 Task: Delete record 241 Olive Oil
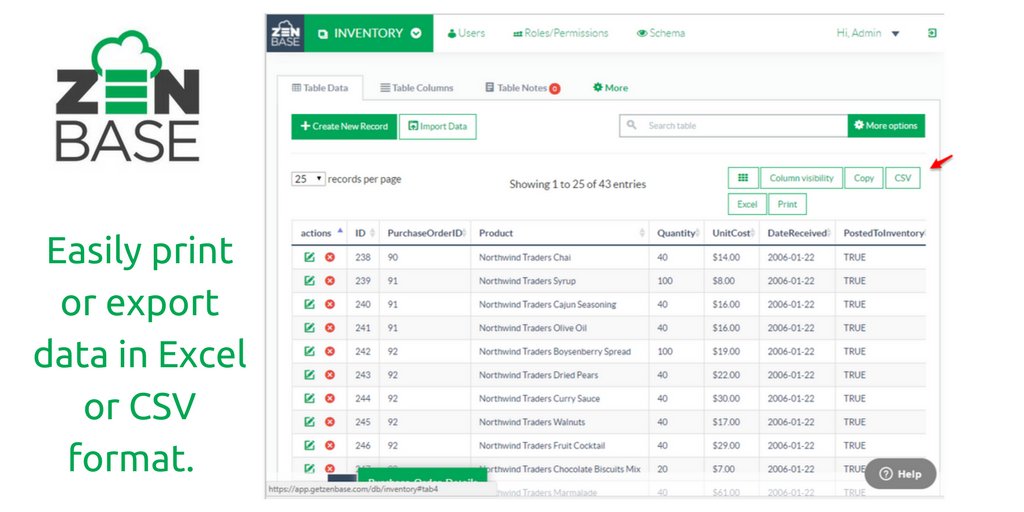(330, 328)
